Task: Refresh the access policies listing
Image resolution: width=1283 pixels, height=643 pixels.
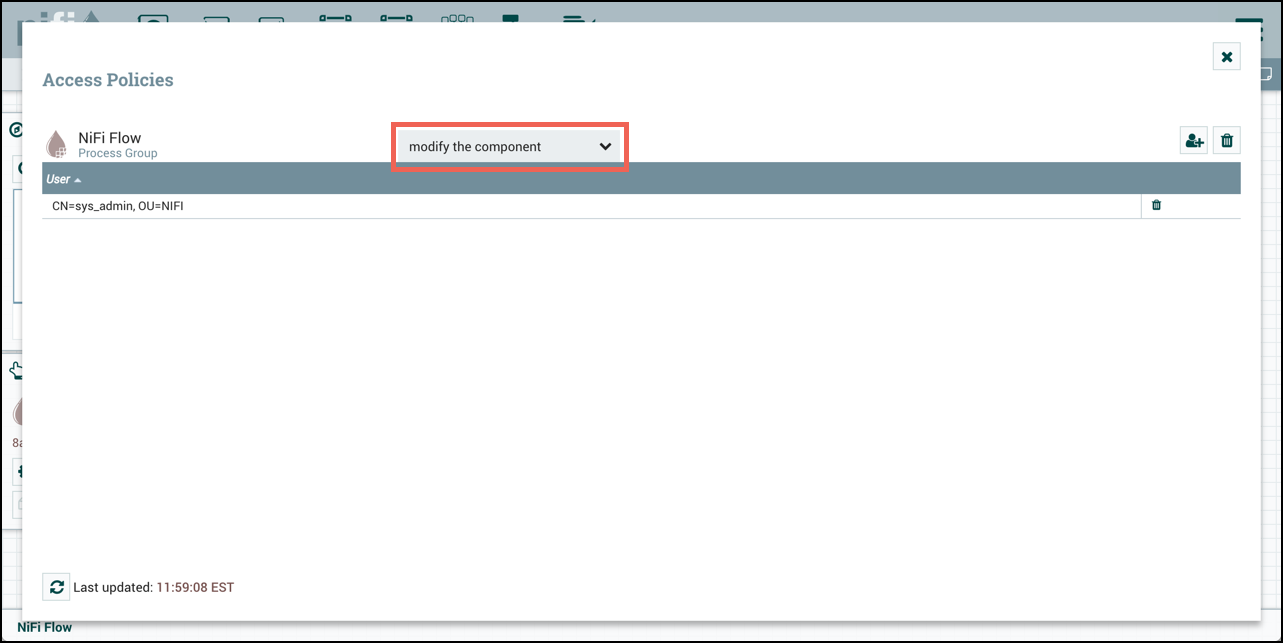Action: (56, 587)
